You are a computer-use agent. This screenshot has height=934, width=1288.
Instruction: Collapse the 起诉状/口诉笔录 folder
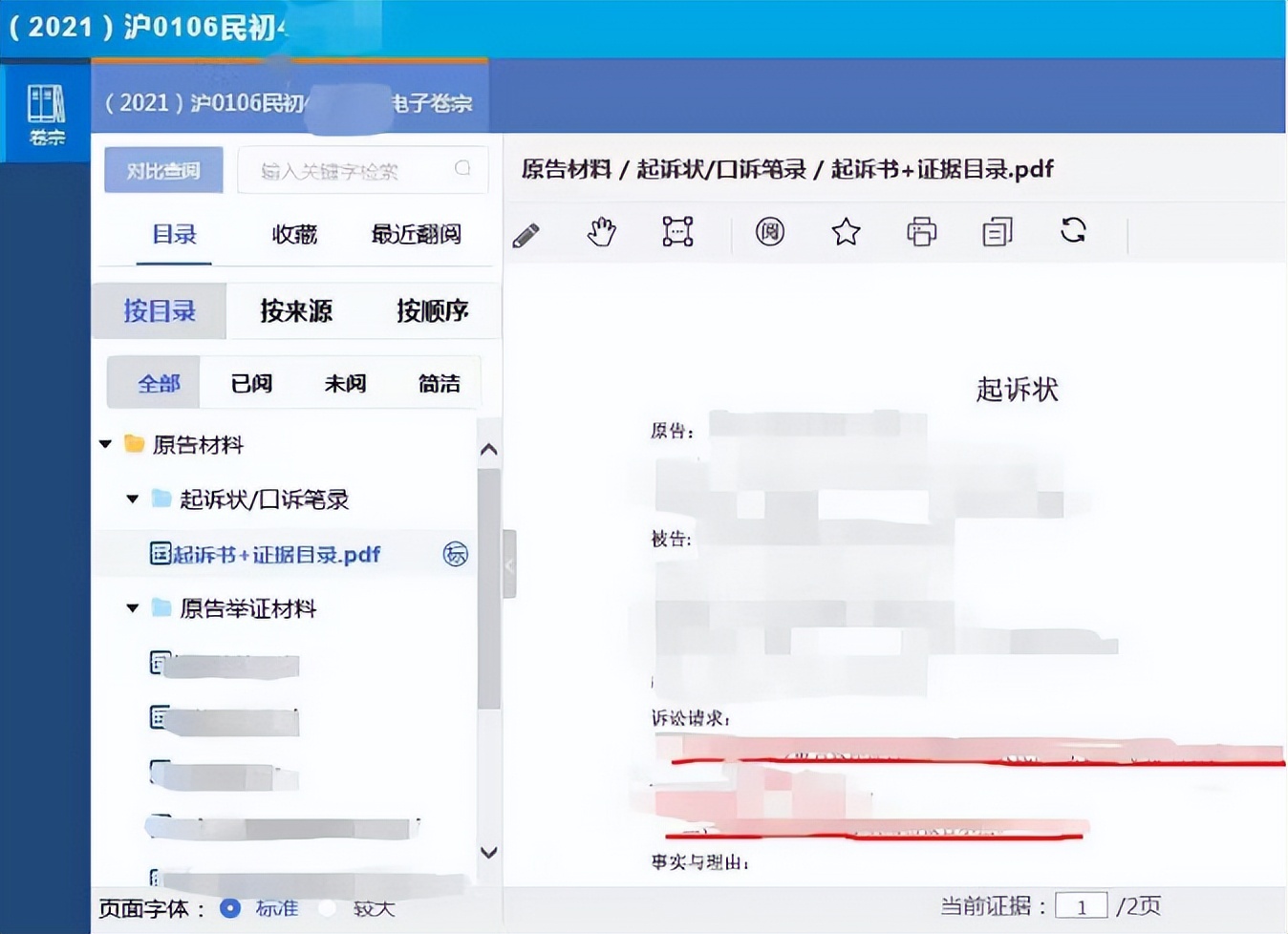click(133, 499)
